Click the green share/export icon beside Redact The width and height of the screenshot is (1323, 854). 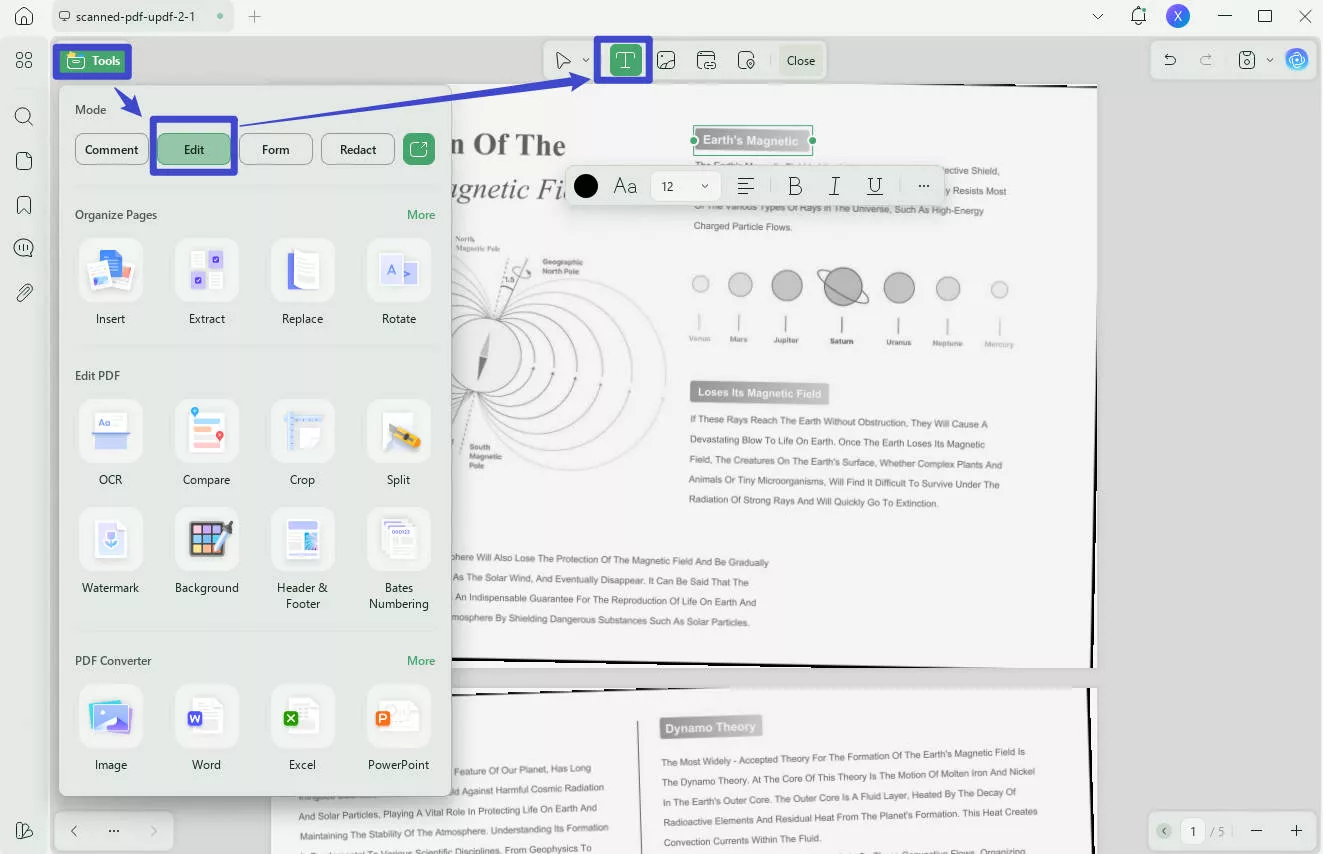click(419, 149)
